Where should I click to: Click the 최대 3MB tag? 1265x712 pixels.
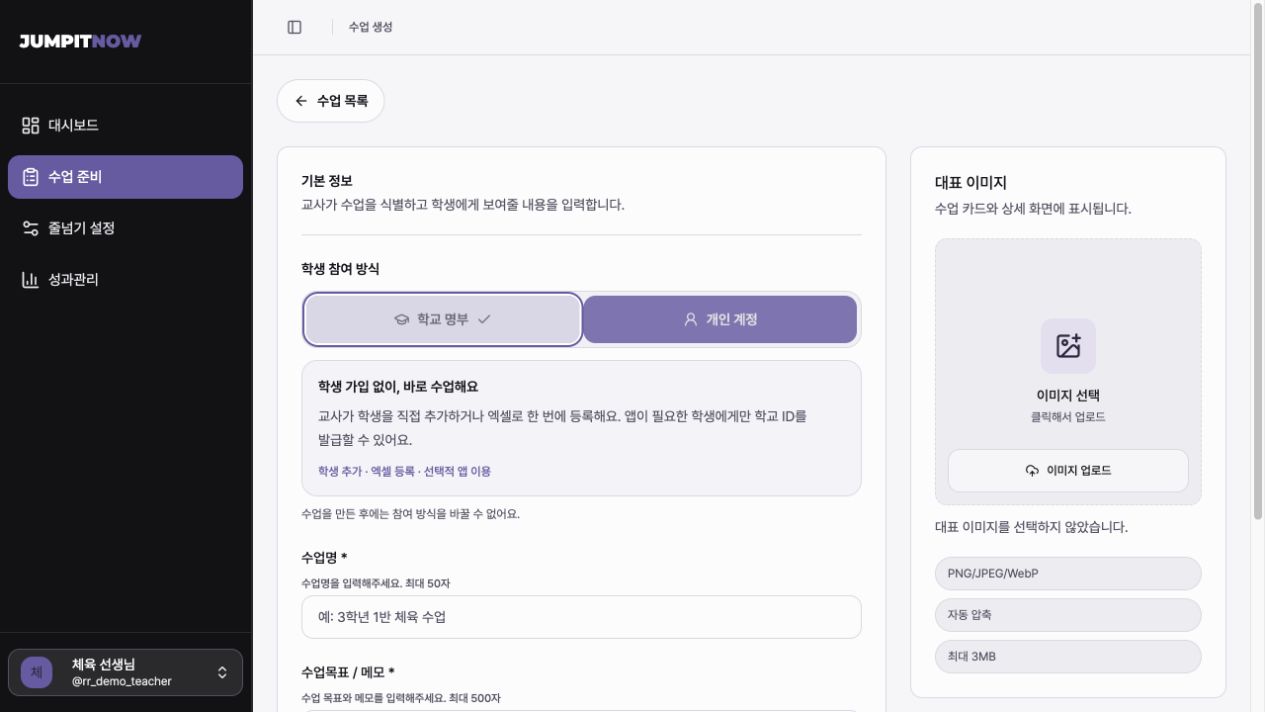(x=1068, y=657)
